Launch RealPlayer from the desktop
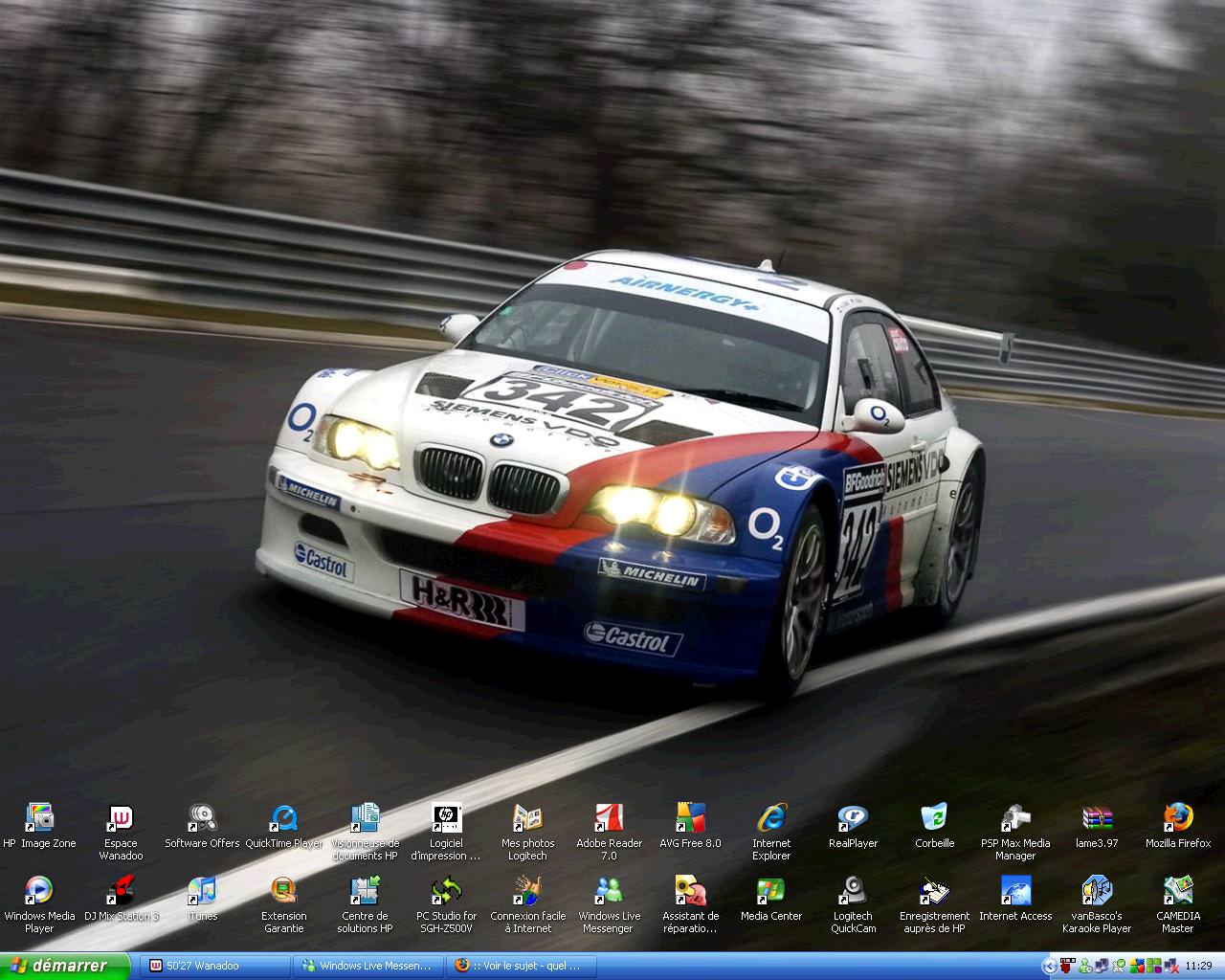Image resolution: width=1225 pixels, height=980 pixels. (853, 826)
